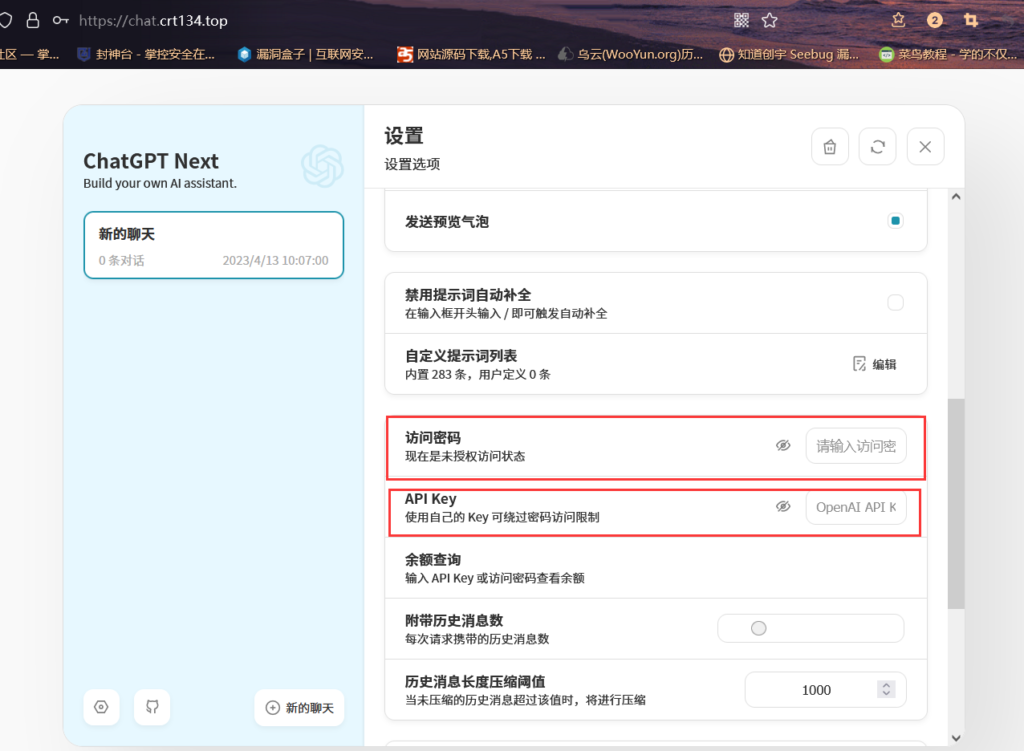1024x751 pixels.
Task: Click the trash clear-all-data icon
Action: pyautogui.click(x=830, y=147)
